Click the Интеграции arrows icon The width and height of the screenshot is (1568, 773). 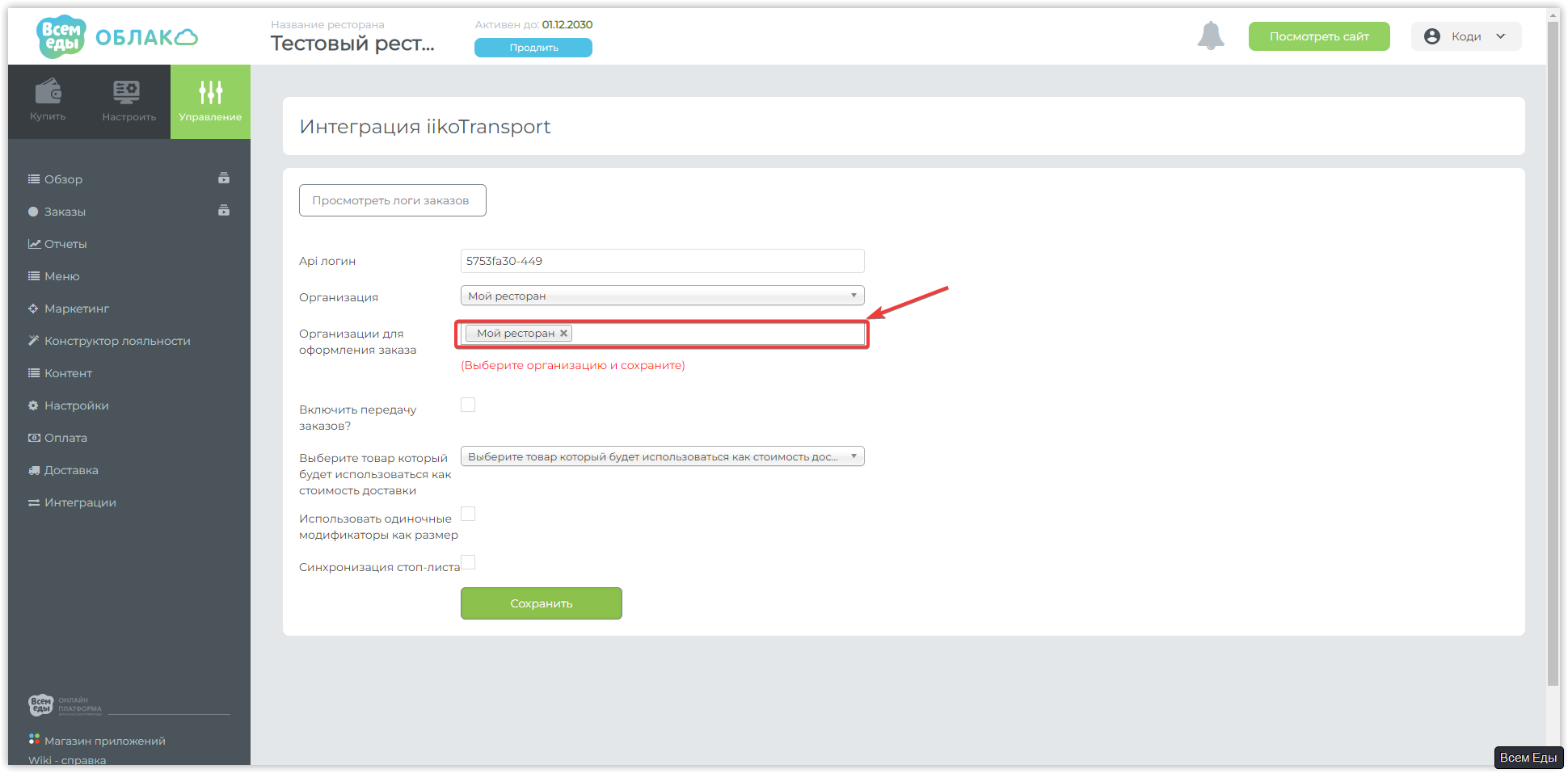pos(34,502)
